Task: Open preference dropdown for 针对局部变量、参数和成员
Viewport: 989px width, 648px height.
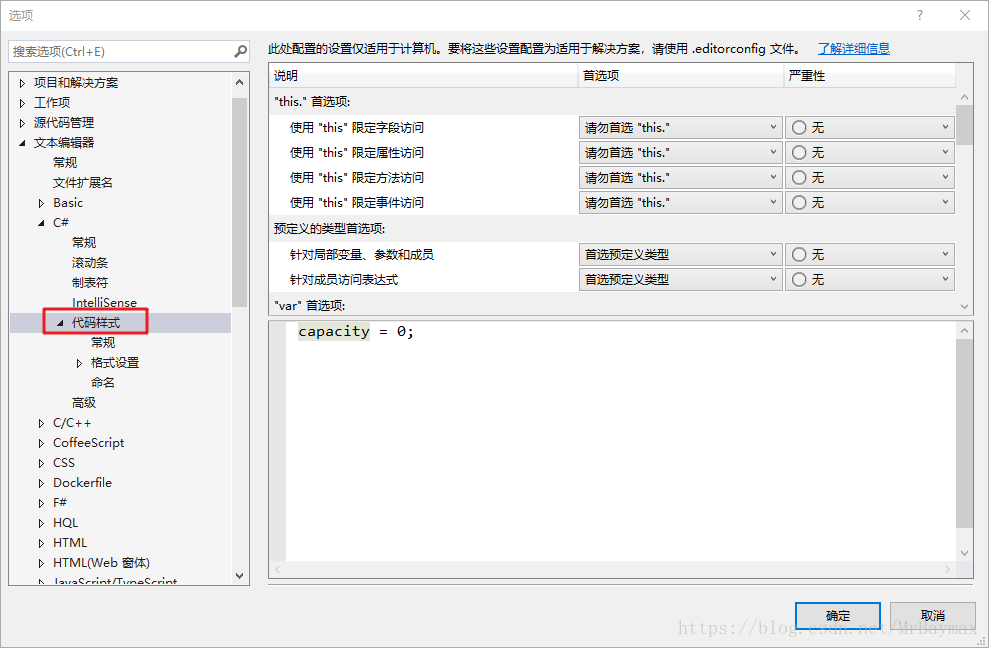Action: click(681, 254)
